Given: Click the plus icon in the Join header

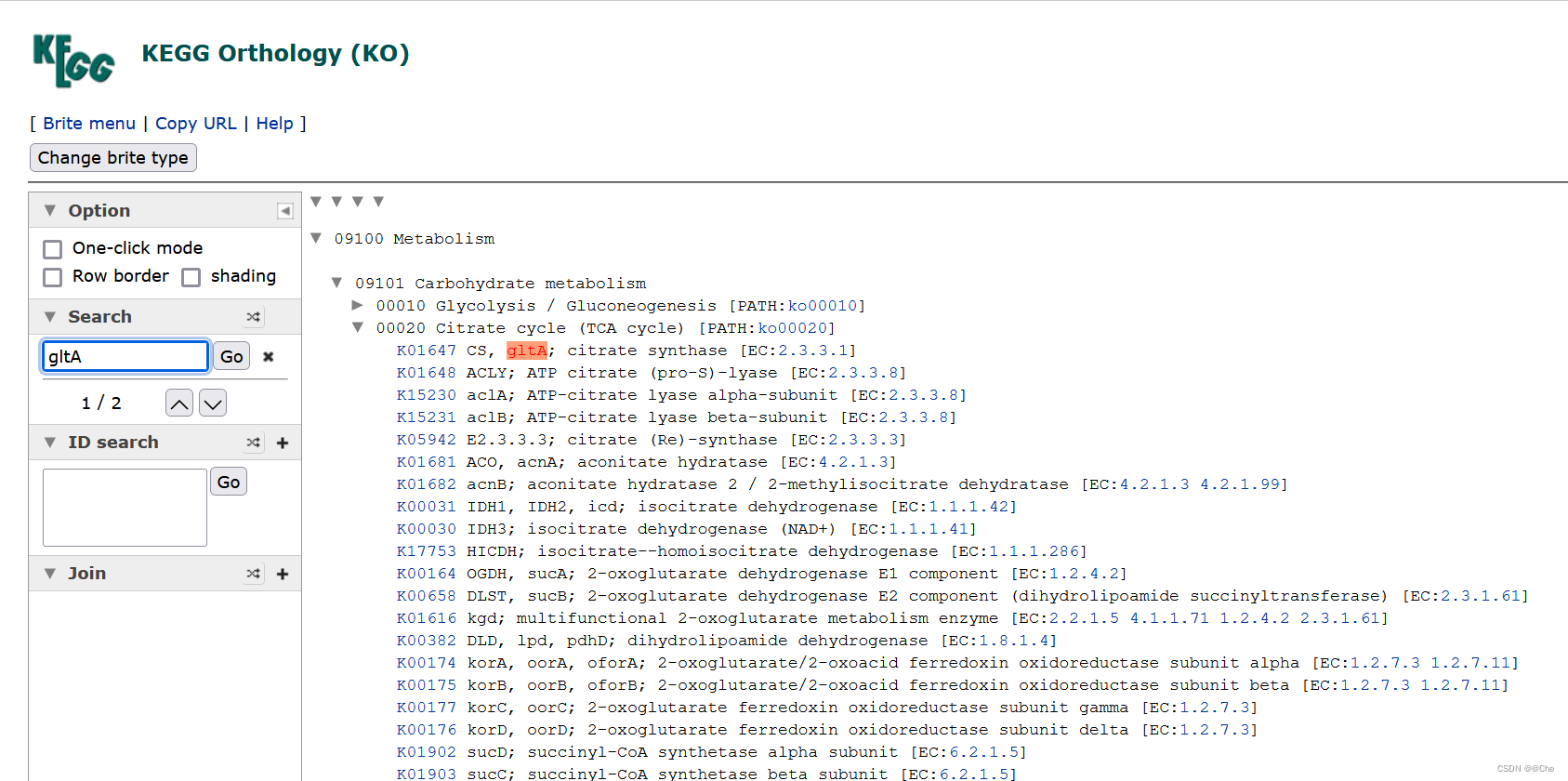Looking at the screenshot, I should click(x=283, y=574).
